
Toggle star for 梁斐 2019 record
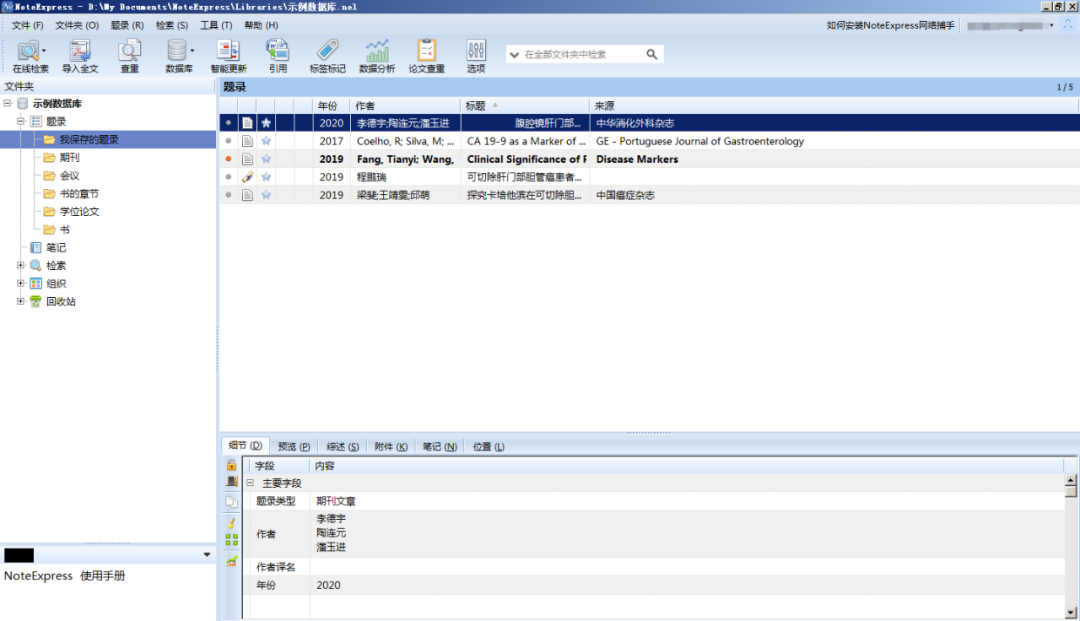[266, 195]
